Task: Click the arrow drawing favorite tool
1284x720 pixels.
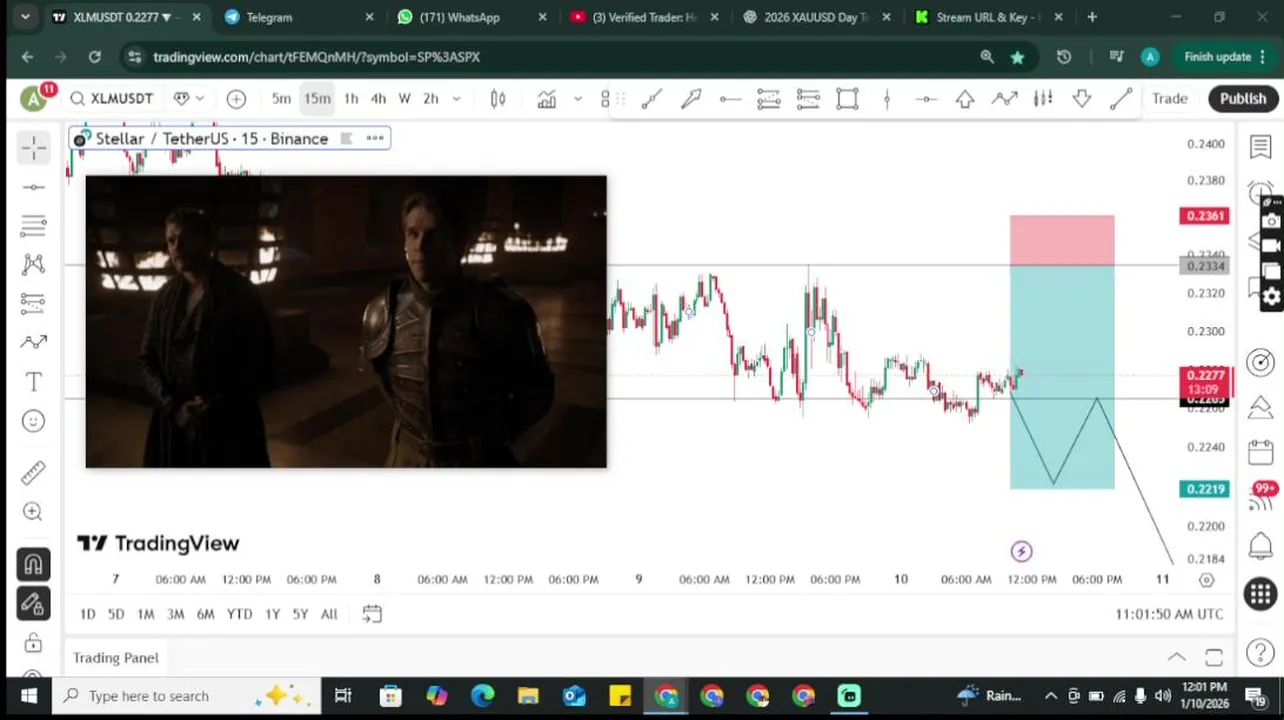Action: (691, 98)
